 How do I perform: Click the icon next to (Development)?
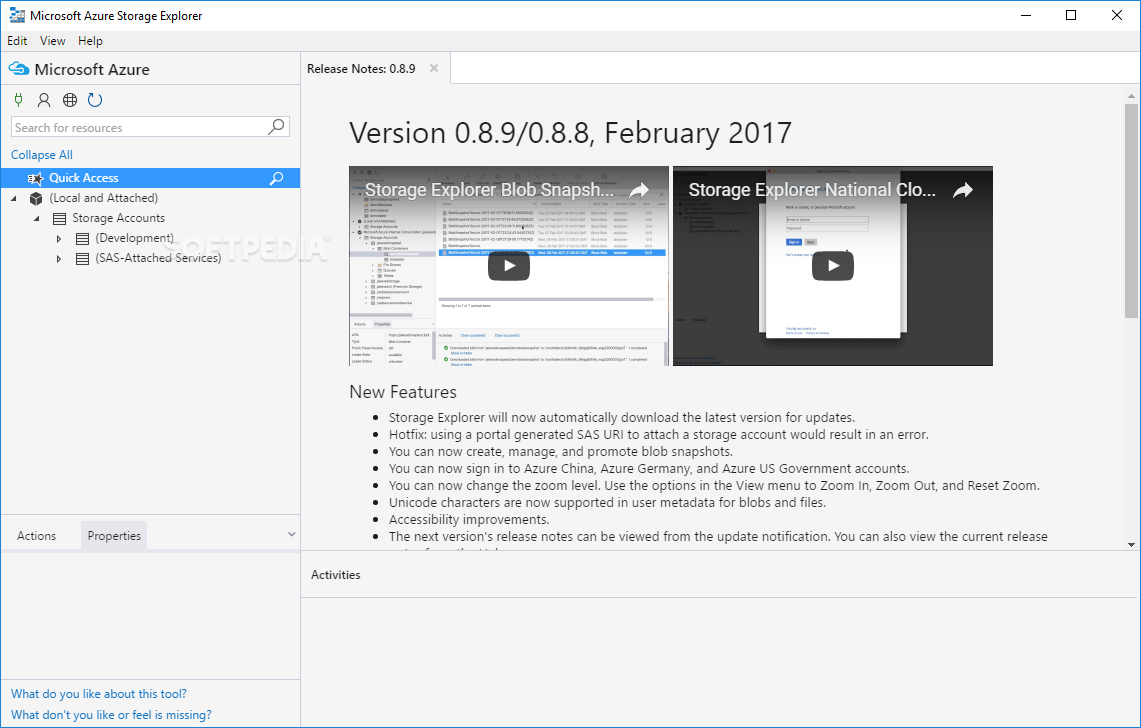tap(82, 238)
